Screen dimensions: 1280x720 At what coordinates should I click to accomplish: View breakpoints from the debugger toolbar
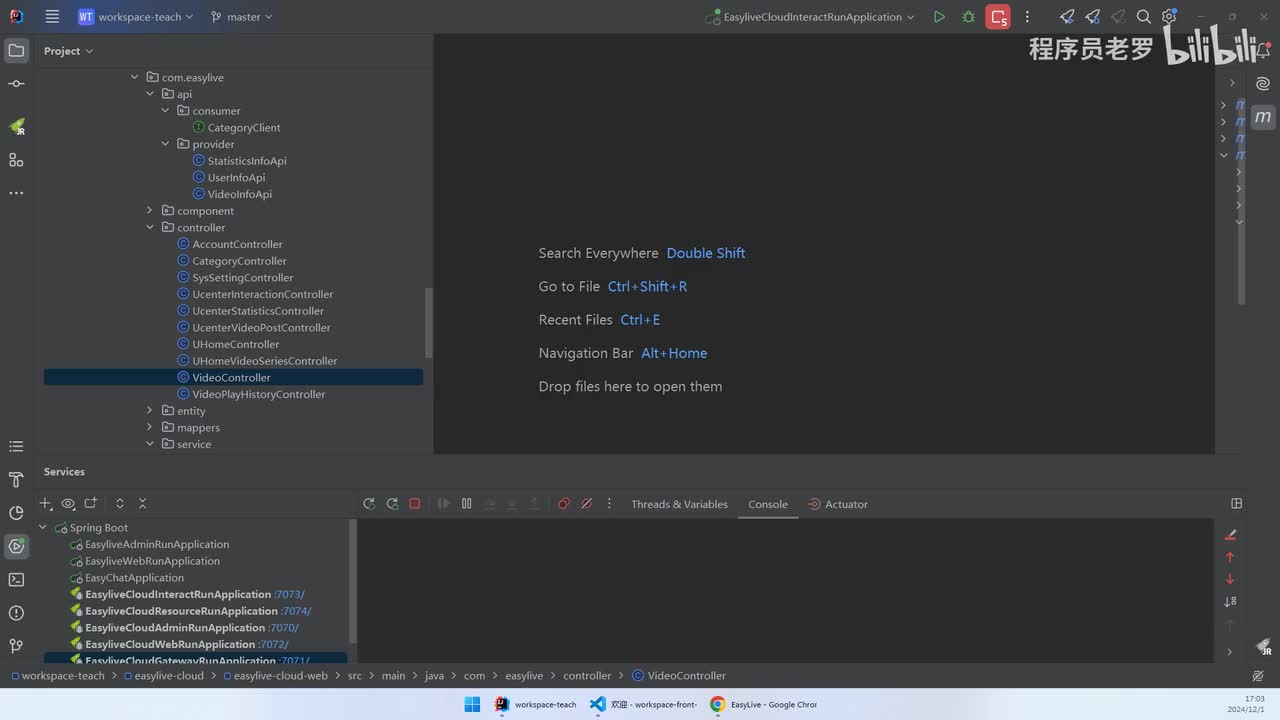(564, 504)
